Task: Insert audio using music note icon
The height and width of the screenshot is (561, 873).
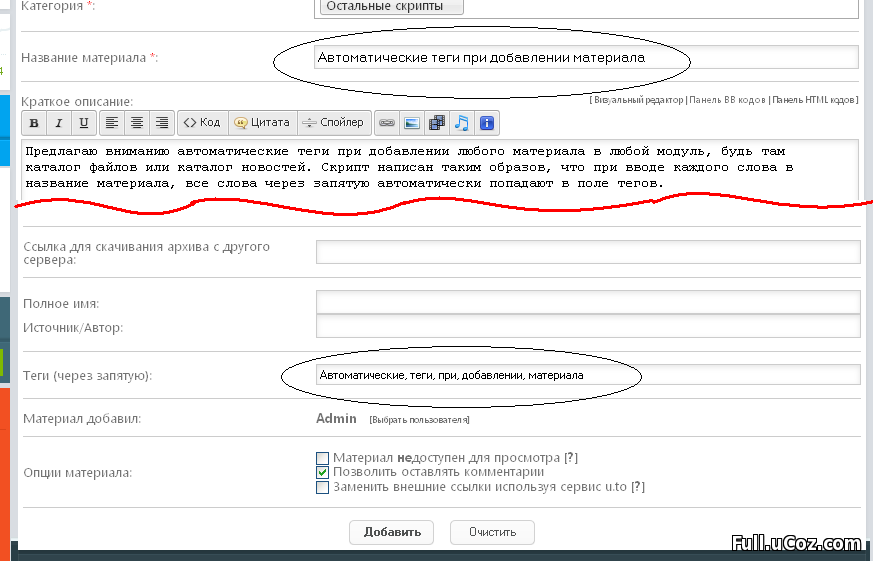Action: click(462, 123)
